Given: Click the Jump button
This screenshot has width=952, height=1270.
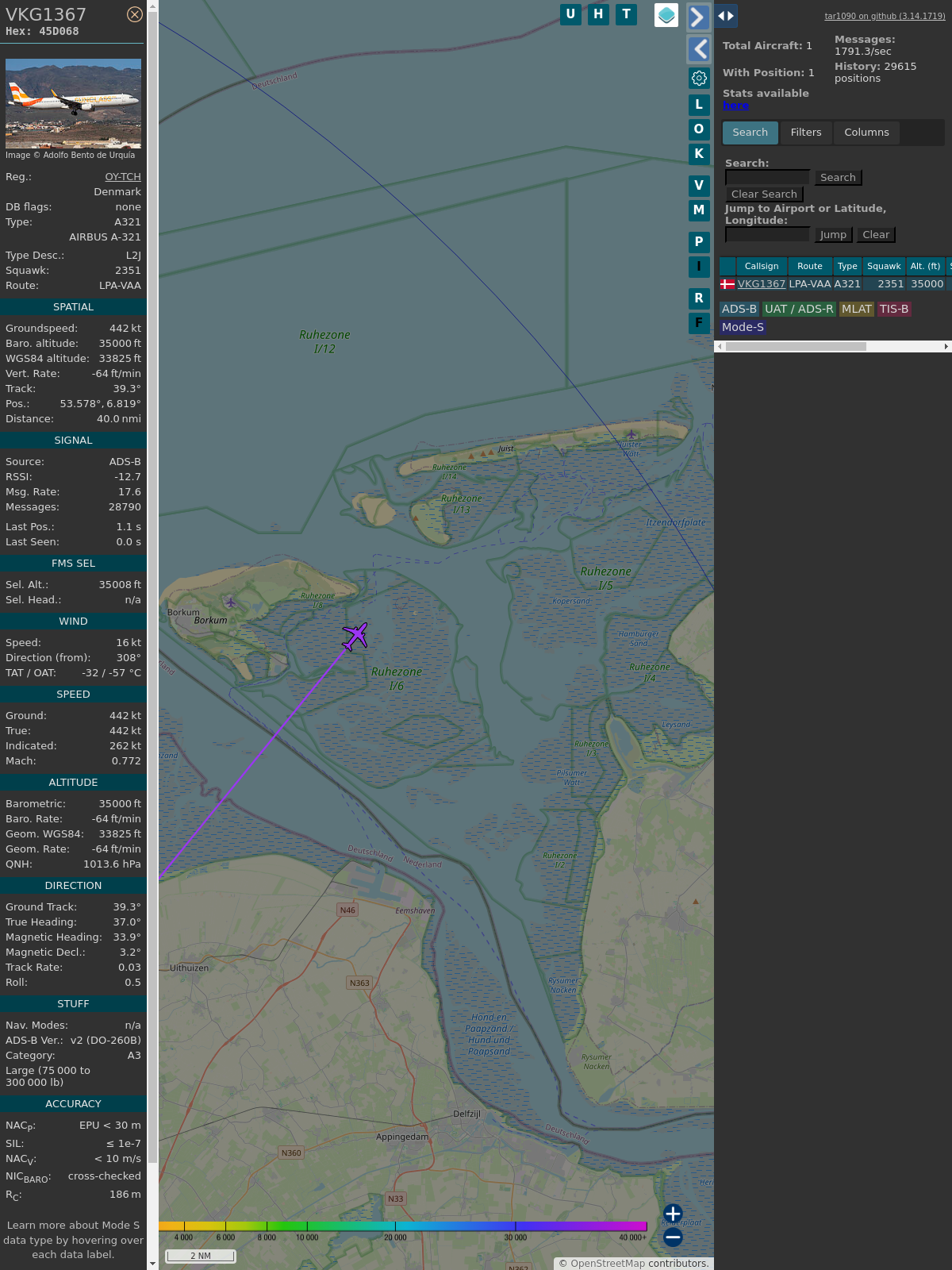Looking at the screenshot, I should click(833, 235).
